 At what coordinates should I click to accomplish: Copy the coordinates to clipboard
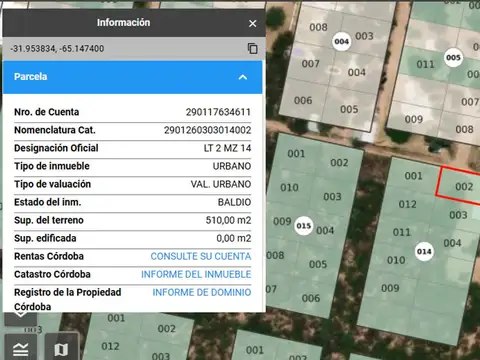252,49
